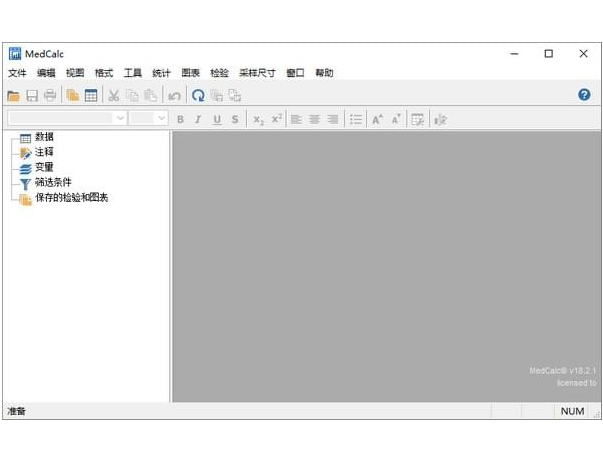Click the Paste clipboard icon
Image resolution: width=603 pixels, height=461 pixels.
[x=150, y=95]
